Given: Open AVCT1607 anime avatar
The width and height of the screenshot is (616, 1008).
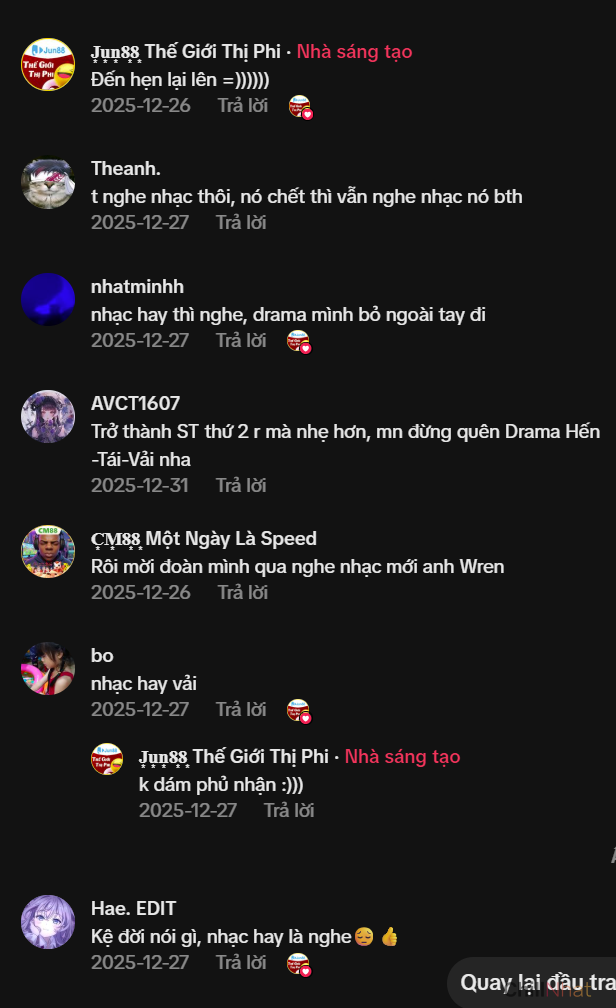Looking at the screenshot, I should (x=48, y=417).
